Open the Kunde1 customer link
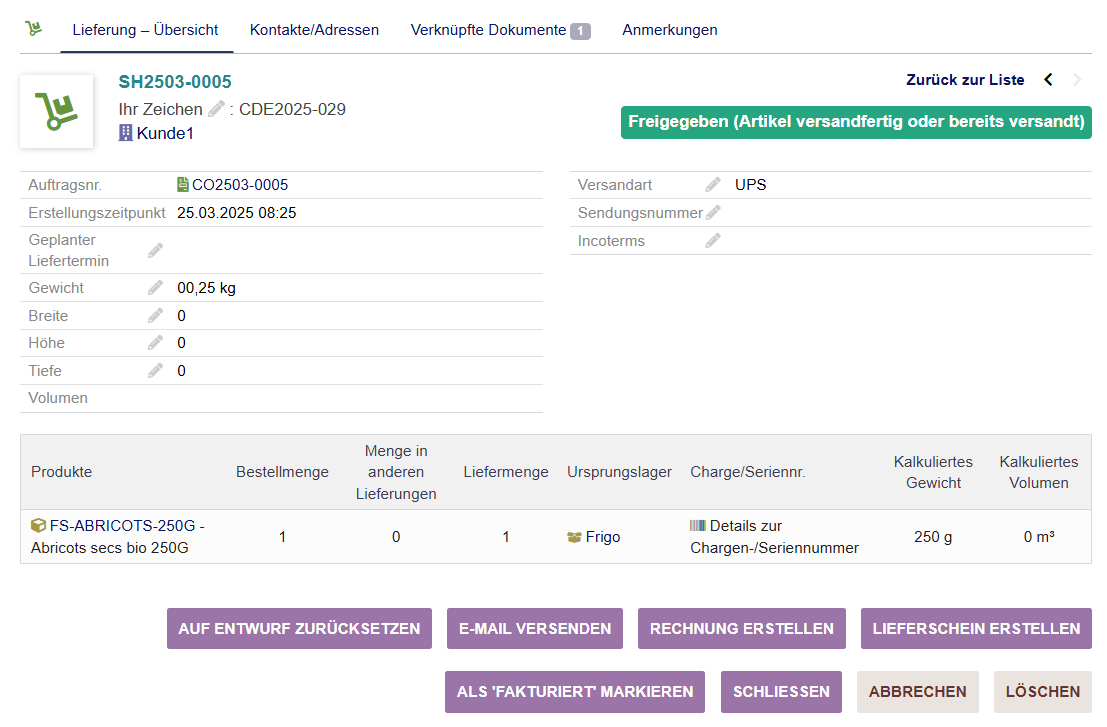Screen dimensions: 1107x727 tap(164, 133)
